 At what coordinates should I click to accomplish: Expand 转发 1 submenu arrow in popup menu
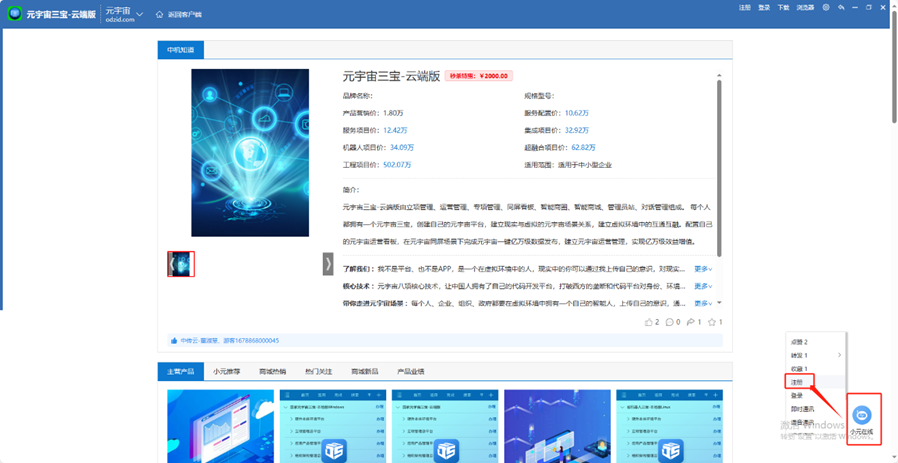pyautogui.click(x=840, y=355)
